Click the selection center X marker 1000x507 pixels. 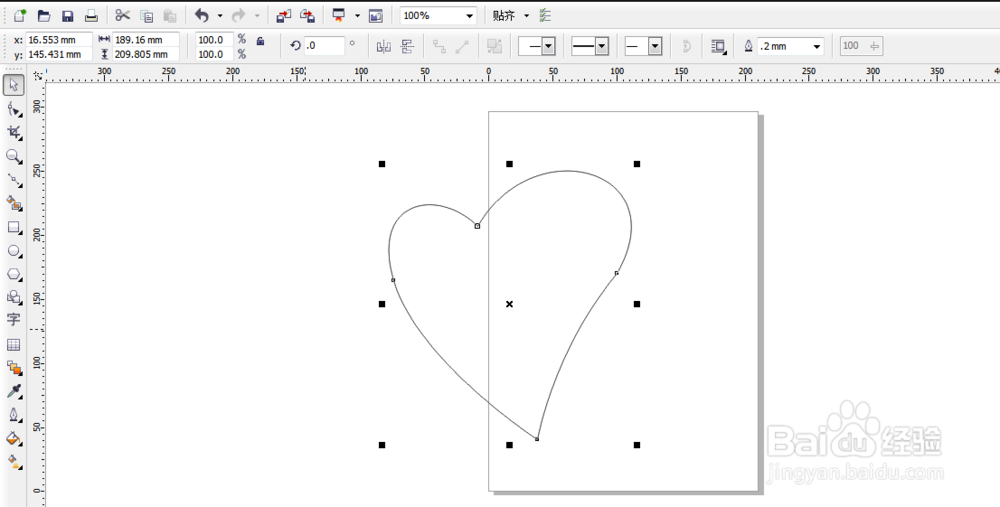(x=509, y=304)
